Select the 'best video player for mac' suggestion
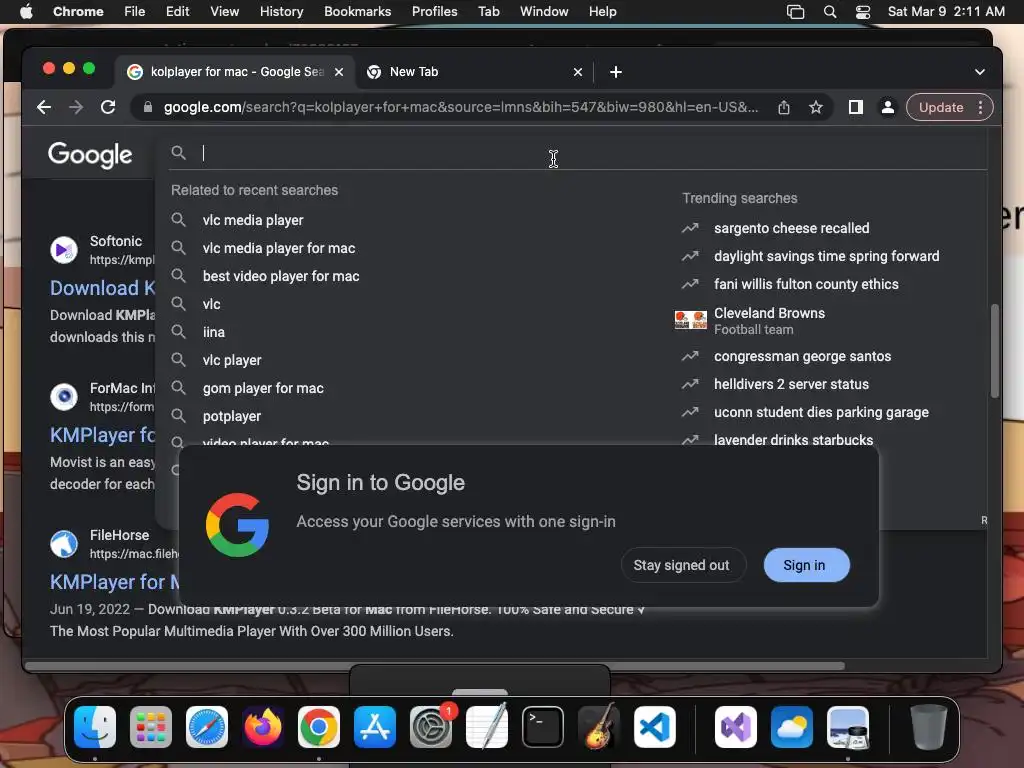This screenshot has height=768, width=1024. click(281, 276)
